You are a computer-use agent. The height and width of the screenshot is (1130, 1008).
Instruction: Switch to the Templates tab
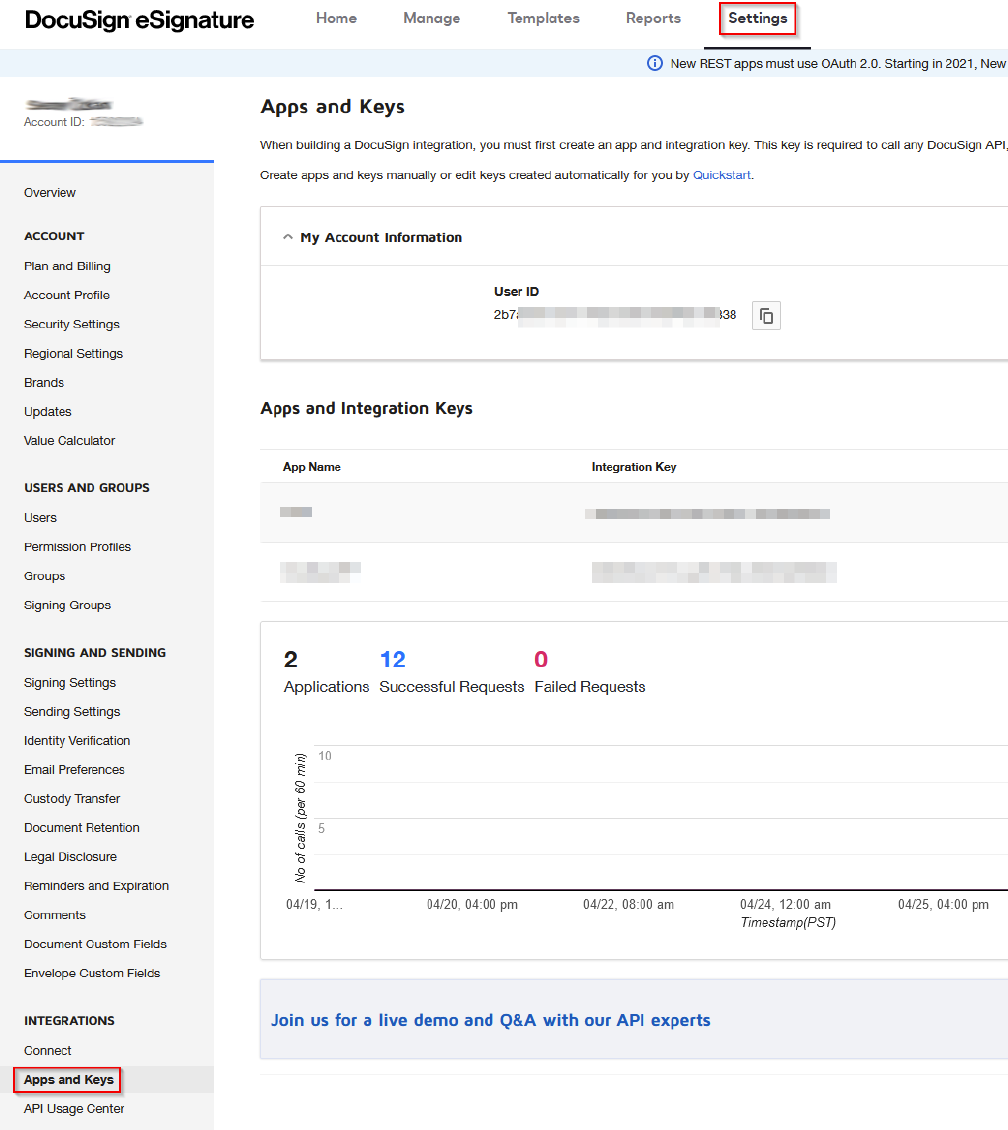click(543, 18)
